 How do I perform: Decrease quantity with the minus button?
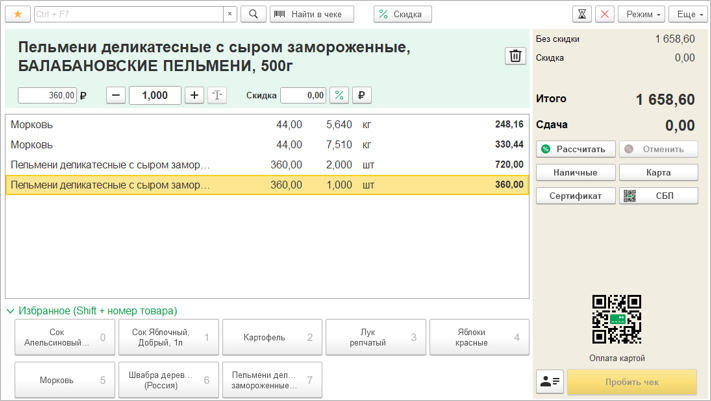pos(116,95)
